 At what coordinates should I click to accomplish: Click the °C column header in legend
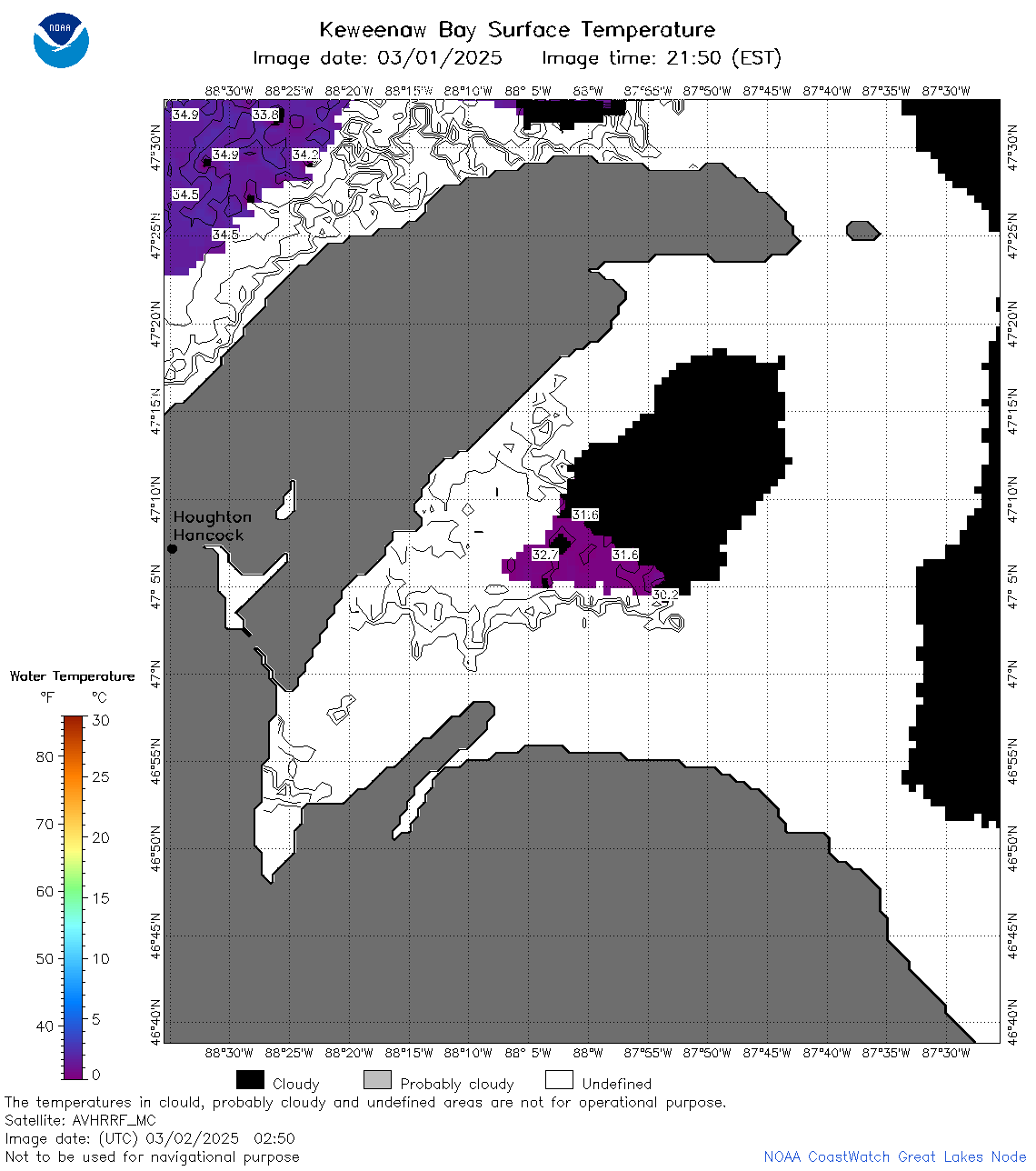coord(99,697)
